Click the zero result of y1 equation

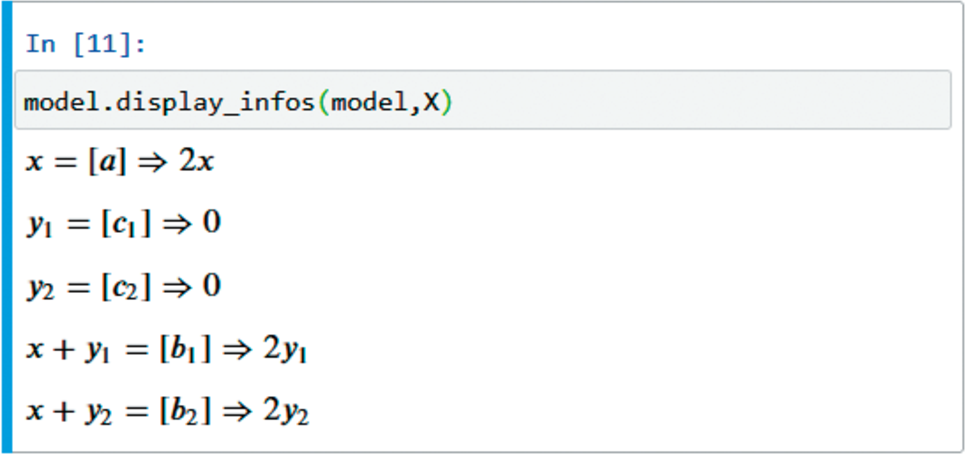[211, 223]
